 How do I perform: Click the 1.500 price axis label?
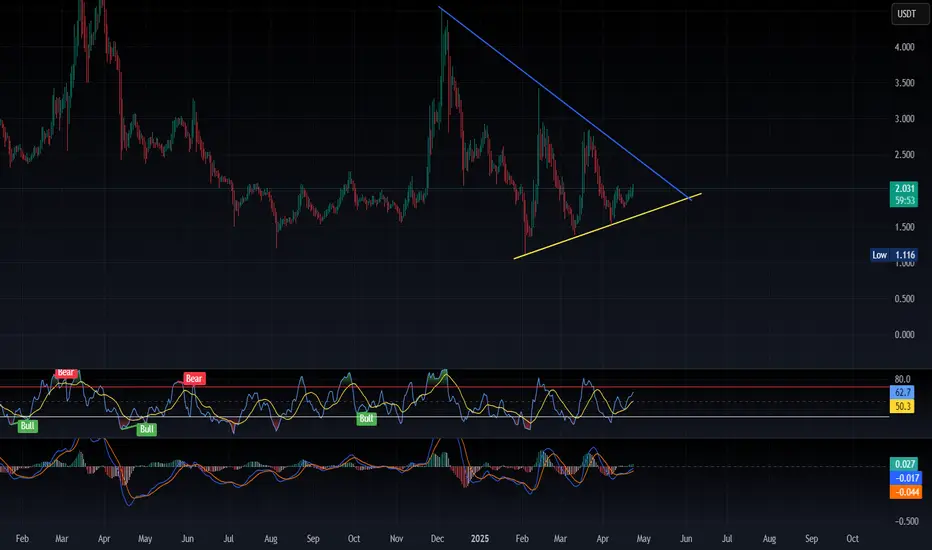click(904, 227)
